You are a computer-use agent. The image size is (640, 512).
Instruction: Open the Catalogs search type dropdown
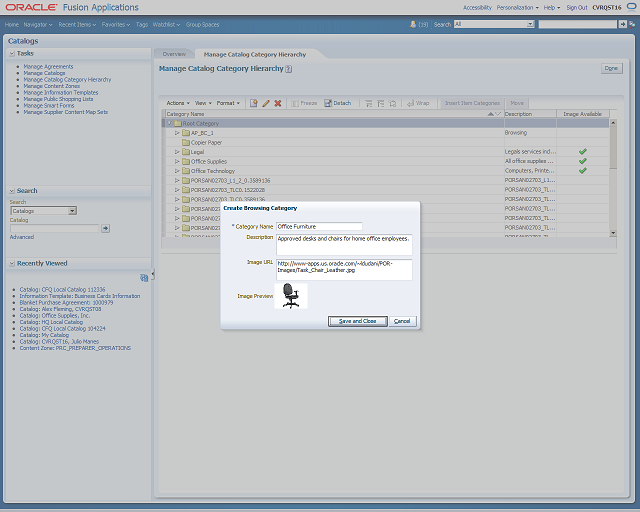pos(72,211)
